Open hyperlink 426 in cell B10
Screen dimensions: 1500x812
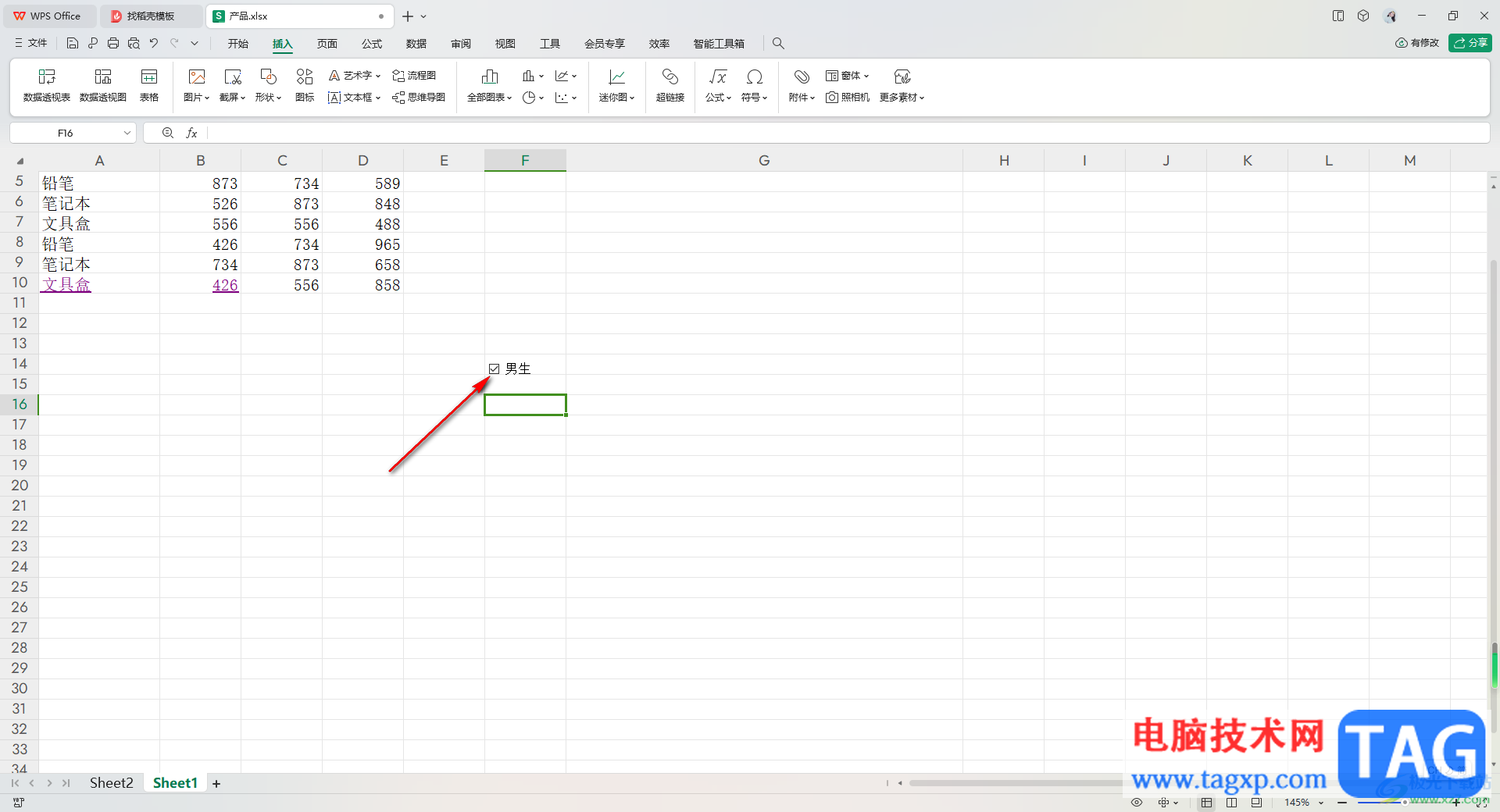pos(225,285)
